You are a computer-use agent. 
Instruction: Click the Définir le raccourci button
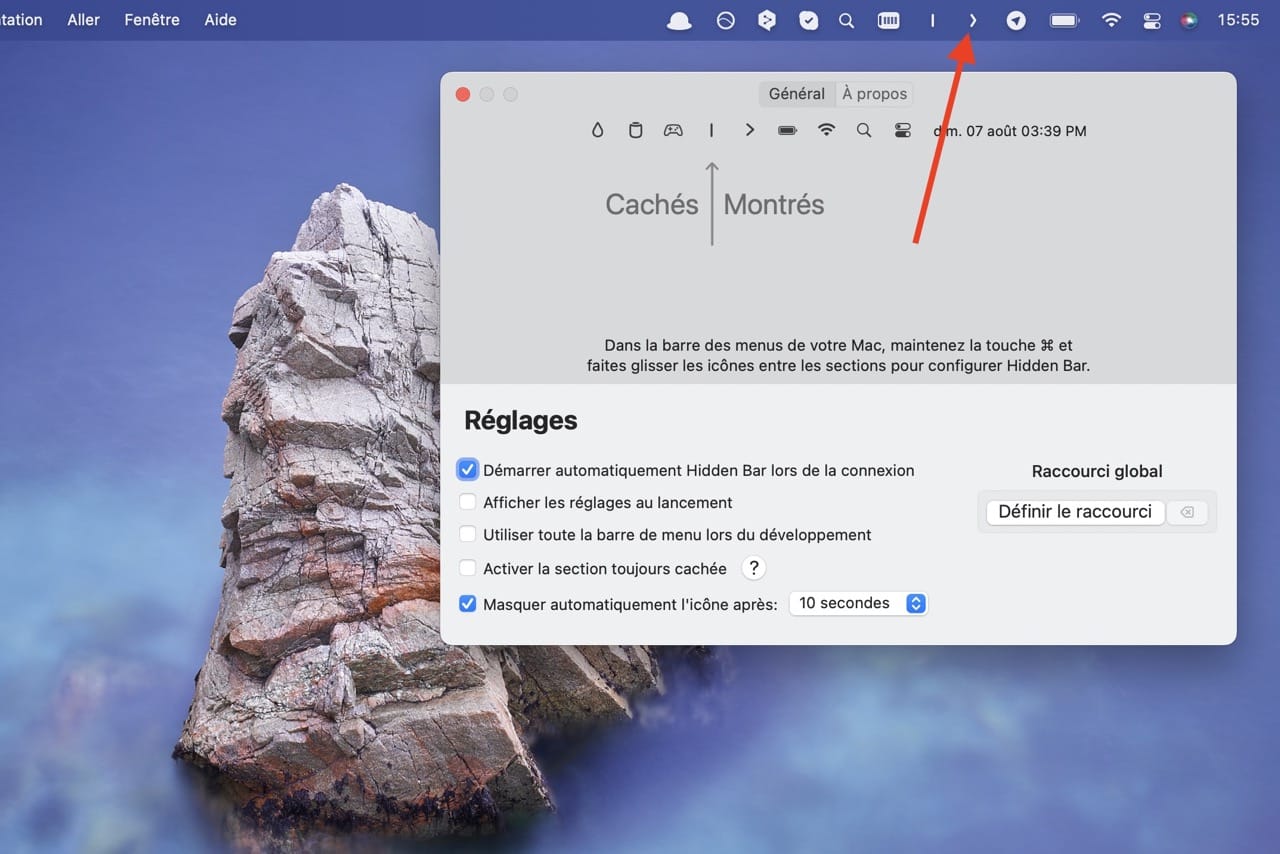1075,511
